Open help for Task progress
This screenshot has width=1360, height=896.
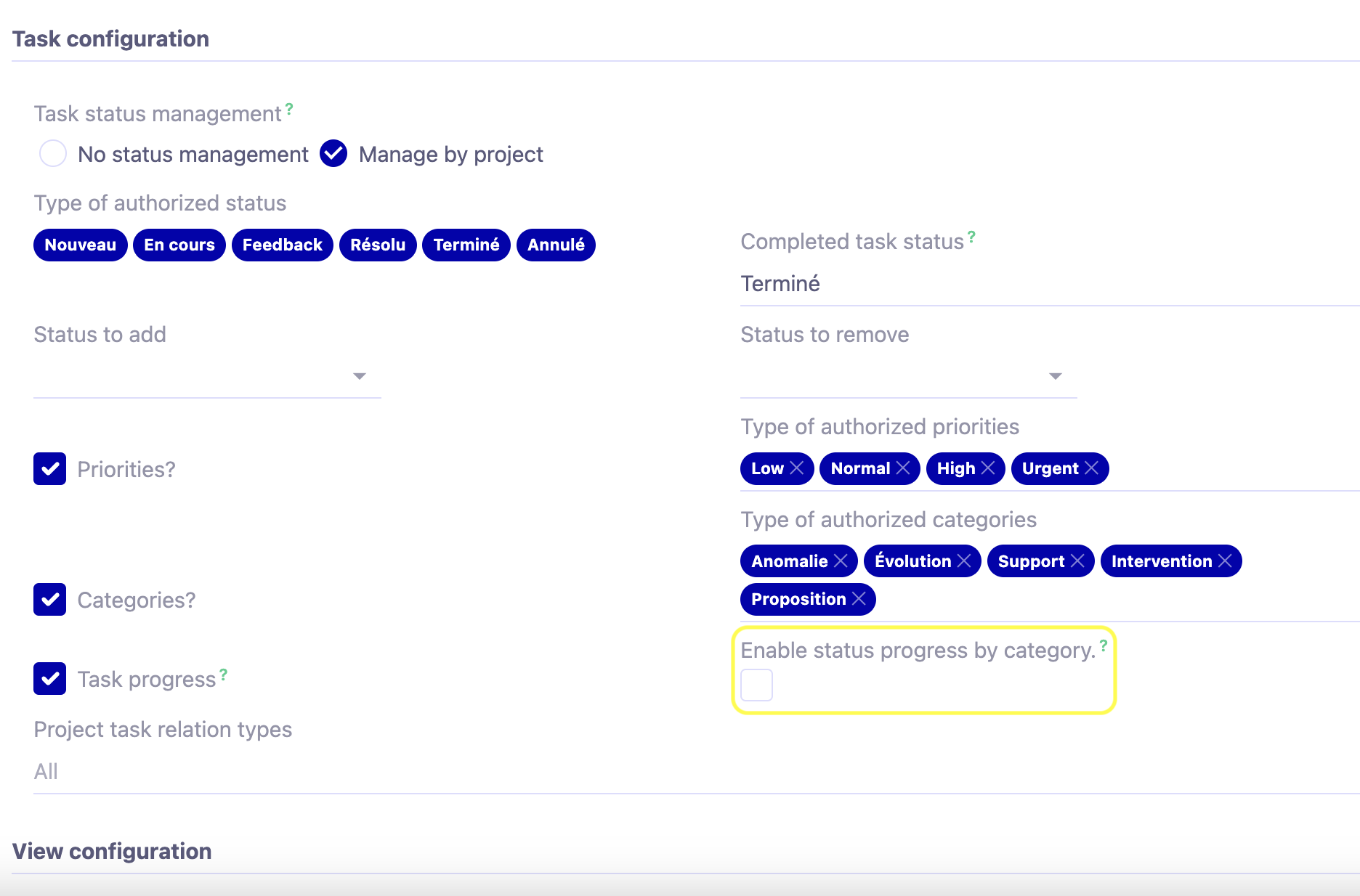click(x=223, y=674)
